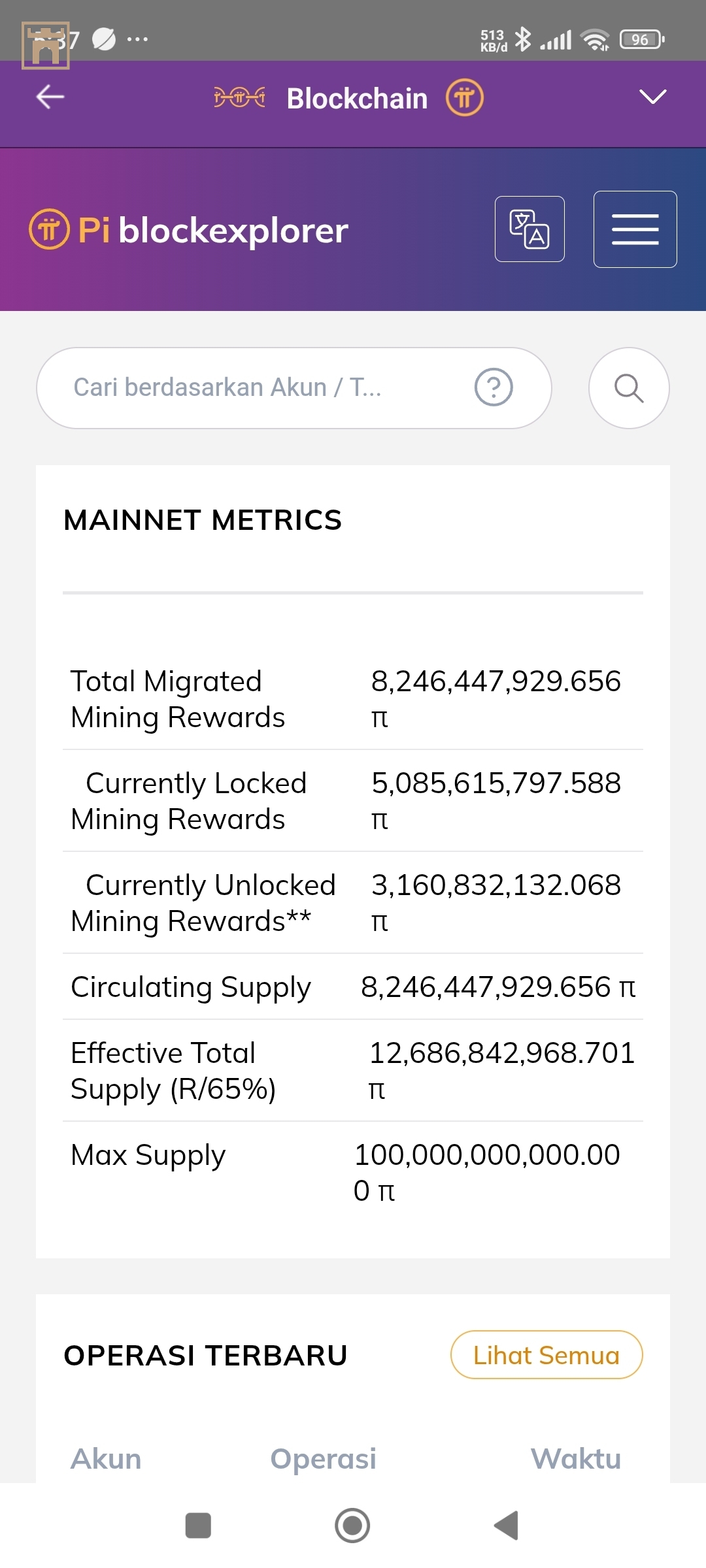Tap the Max Supply value
This screenshot has height=1568, width=706.
(x=487, y=1172)
